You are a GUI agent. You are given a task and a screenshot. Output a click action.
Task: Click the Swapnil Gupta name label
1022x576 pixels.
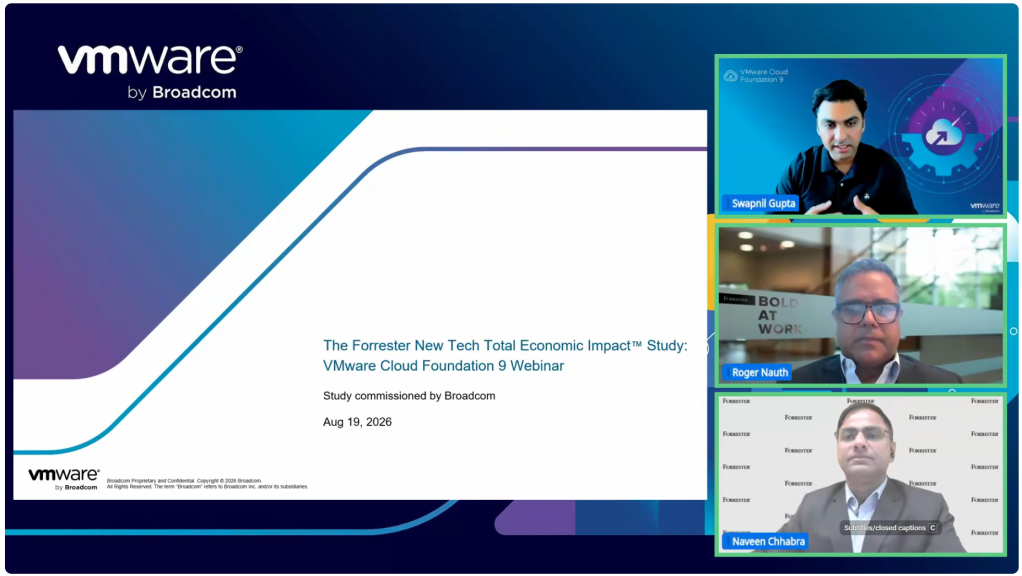763,203
